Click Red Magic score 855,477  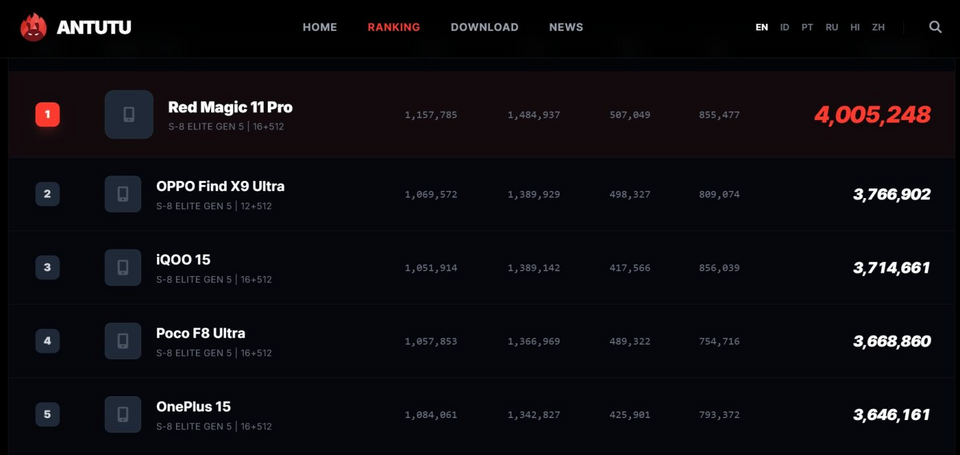(719, 115)
